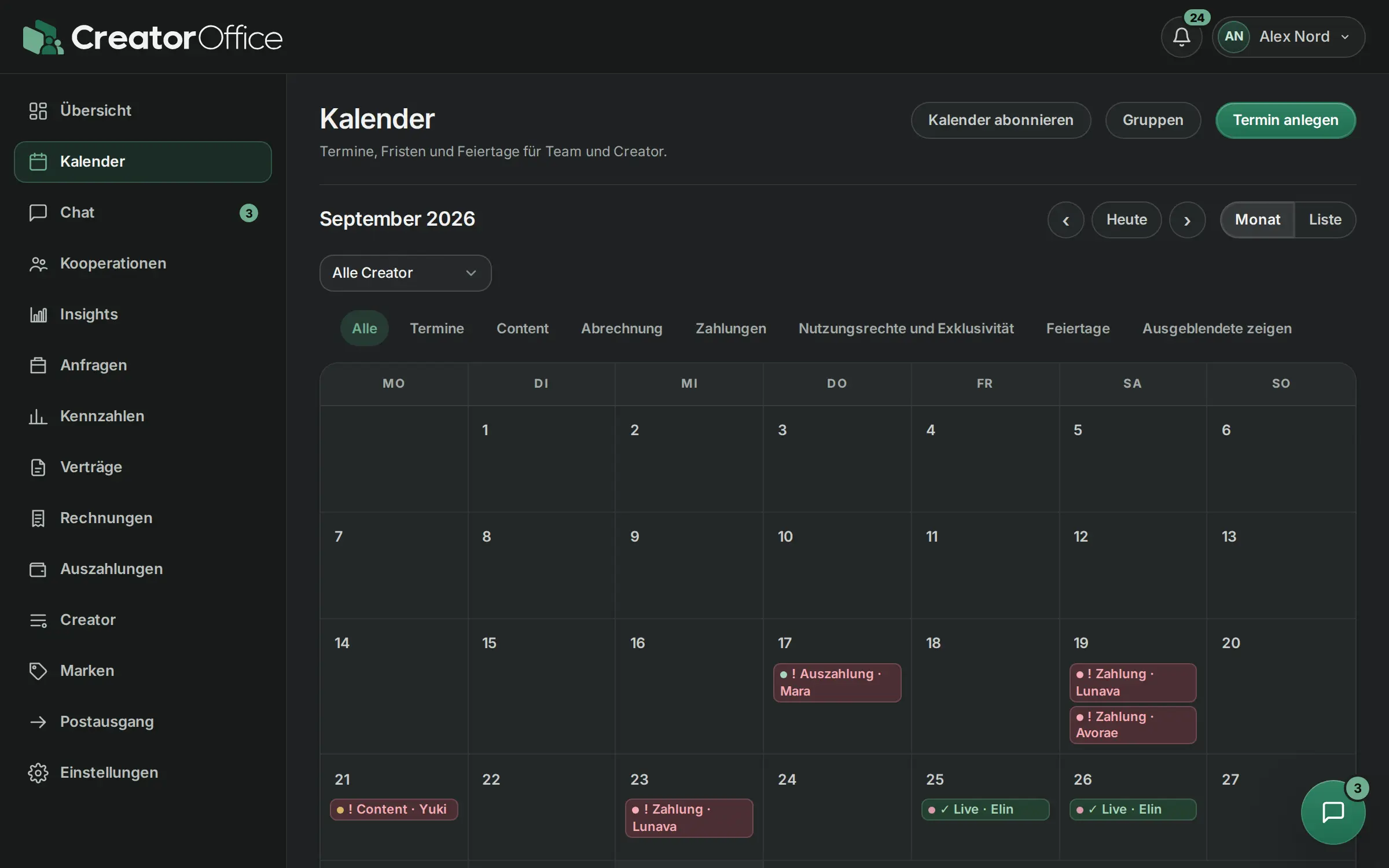Filter by Feiertage tab
The height and width of the screenshot is (868, 1389).
click(x=1078, y=328)
